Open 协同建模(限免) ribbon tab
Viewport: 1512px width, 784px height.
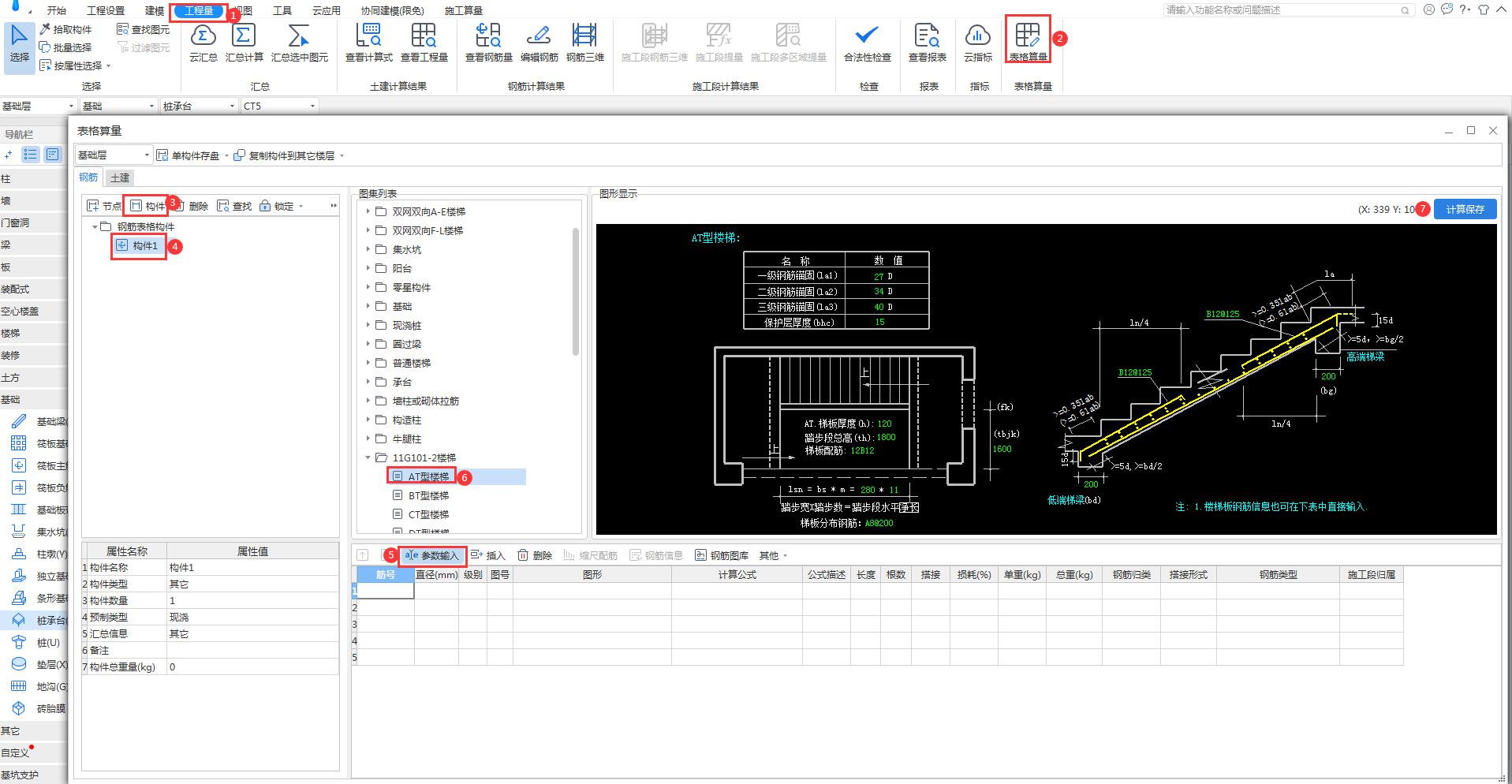pyautogui.click(x=392, y=11)
